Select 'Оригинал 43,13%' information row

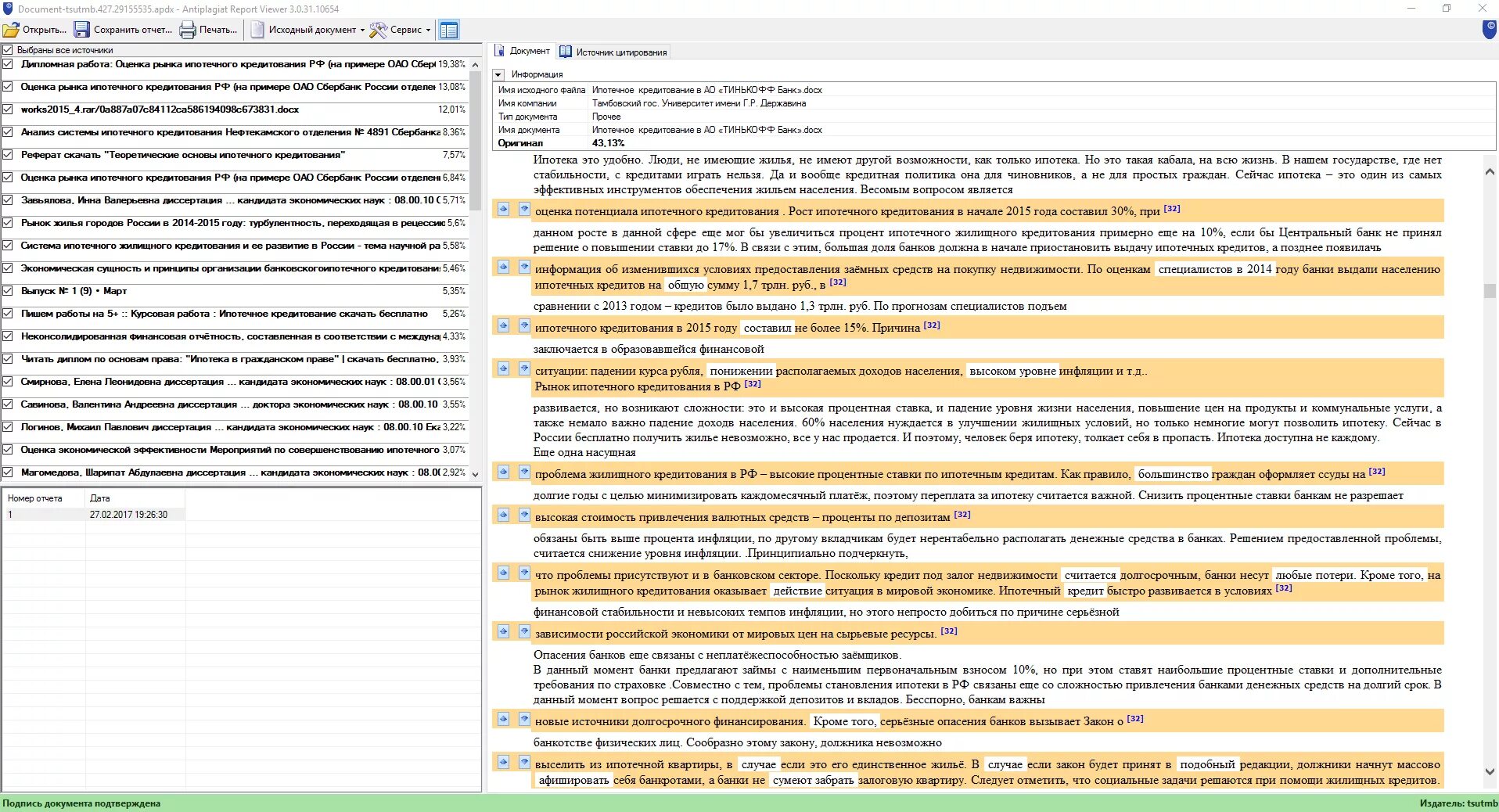click(x=994, y=143)
